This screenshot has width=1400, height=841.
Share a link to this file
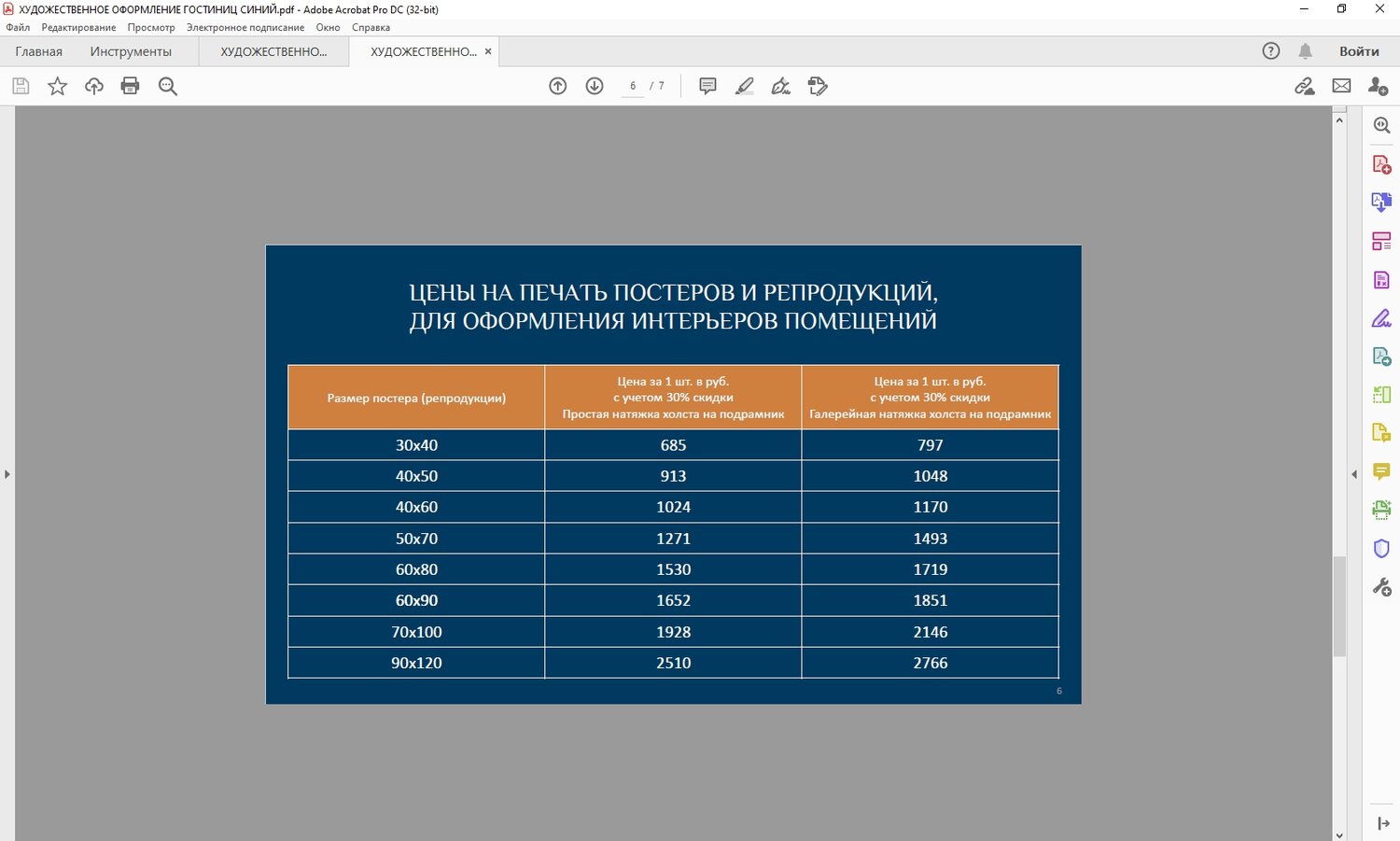pos(1305,86)
